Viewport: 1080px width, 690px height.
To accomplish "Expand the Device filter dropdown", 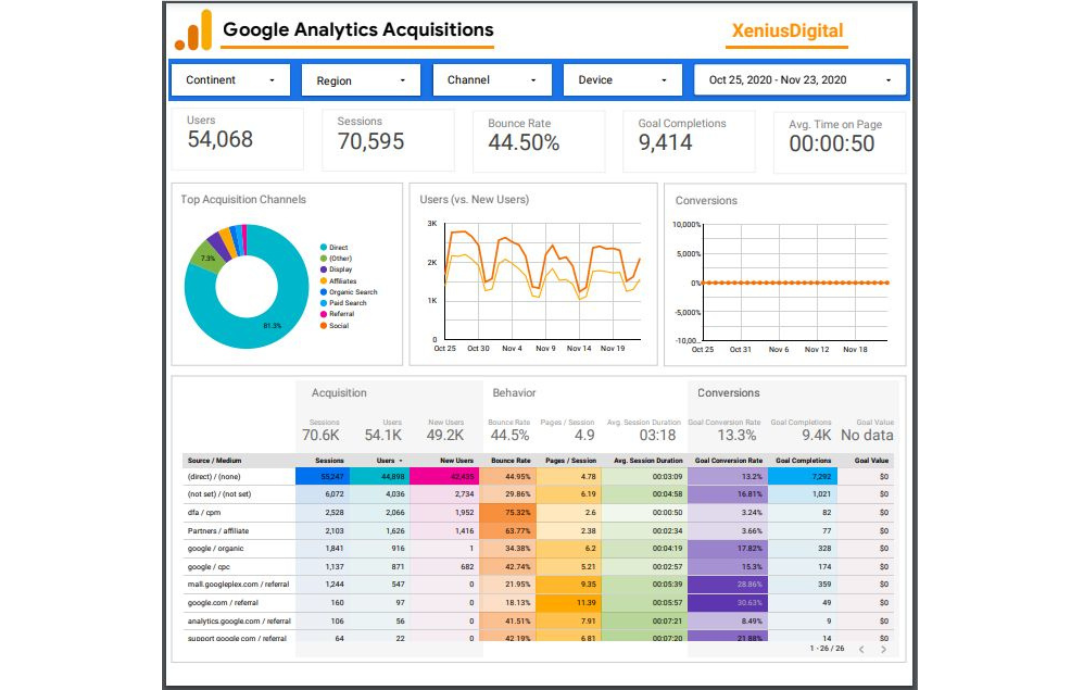I will (623, 80).
